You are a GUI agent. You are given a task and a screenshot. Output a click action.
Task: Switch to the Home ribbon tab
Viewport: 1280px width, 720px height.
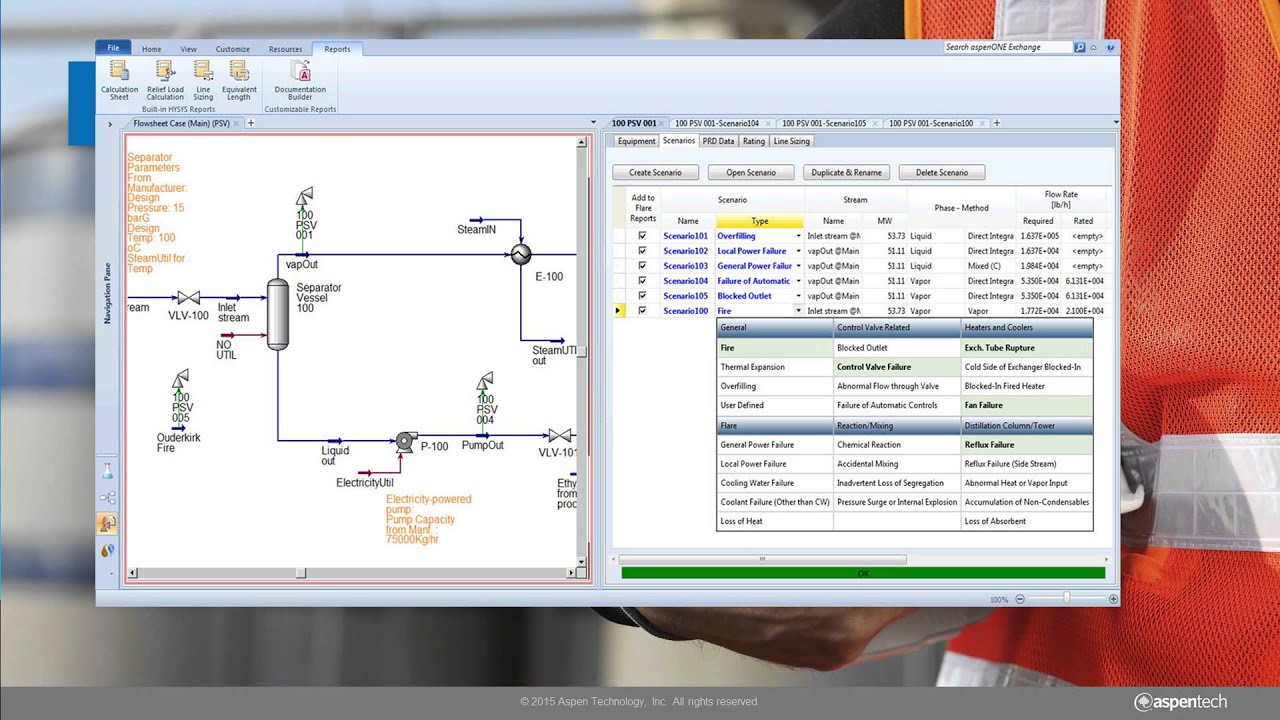coord(151,49)
